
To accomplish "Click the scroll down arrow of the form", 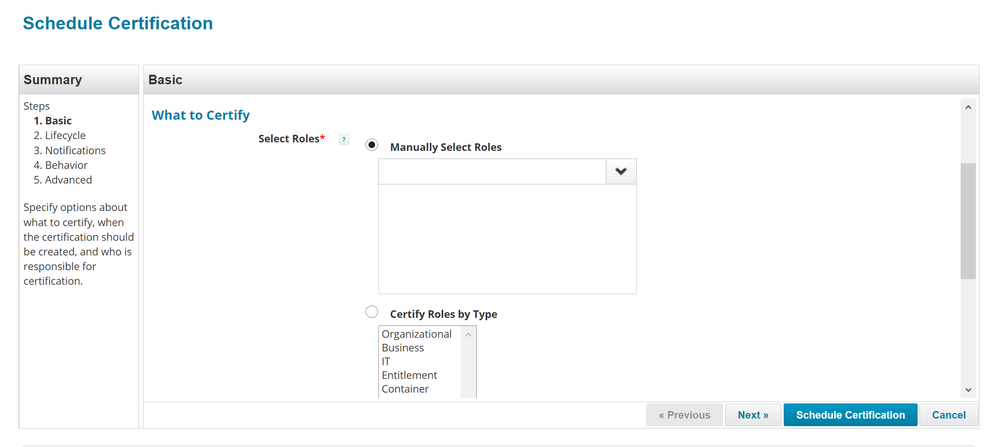I will 968,390.
